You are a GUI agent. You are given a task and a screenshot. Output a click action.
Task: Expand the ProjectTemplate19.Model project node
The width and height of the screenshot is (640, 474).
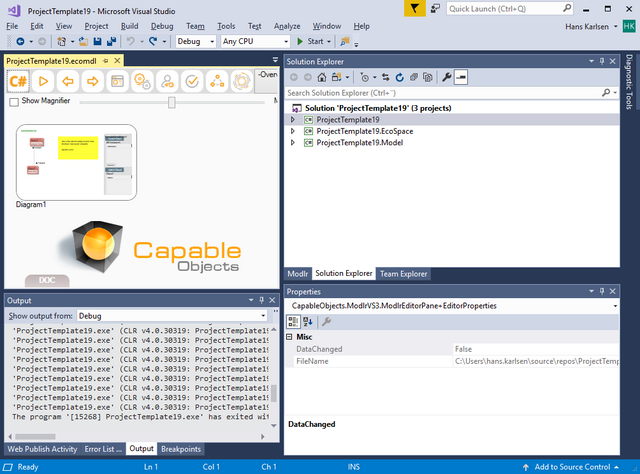pyautogui.click(x=293, y=142)
